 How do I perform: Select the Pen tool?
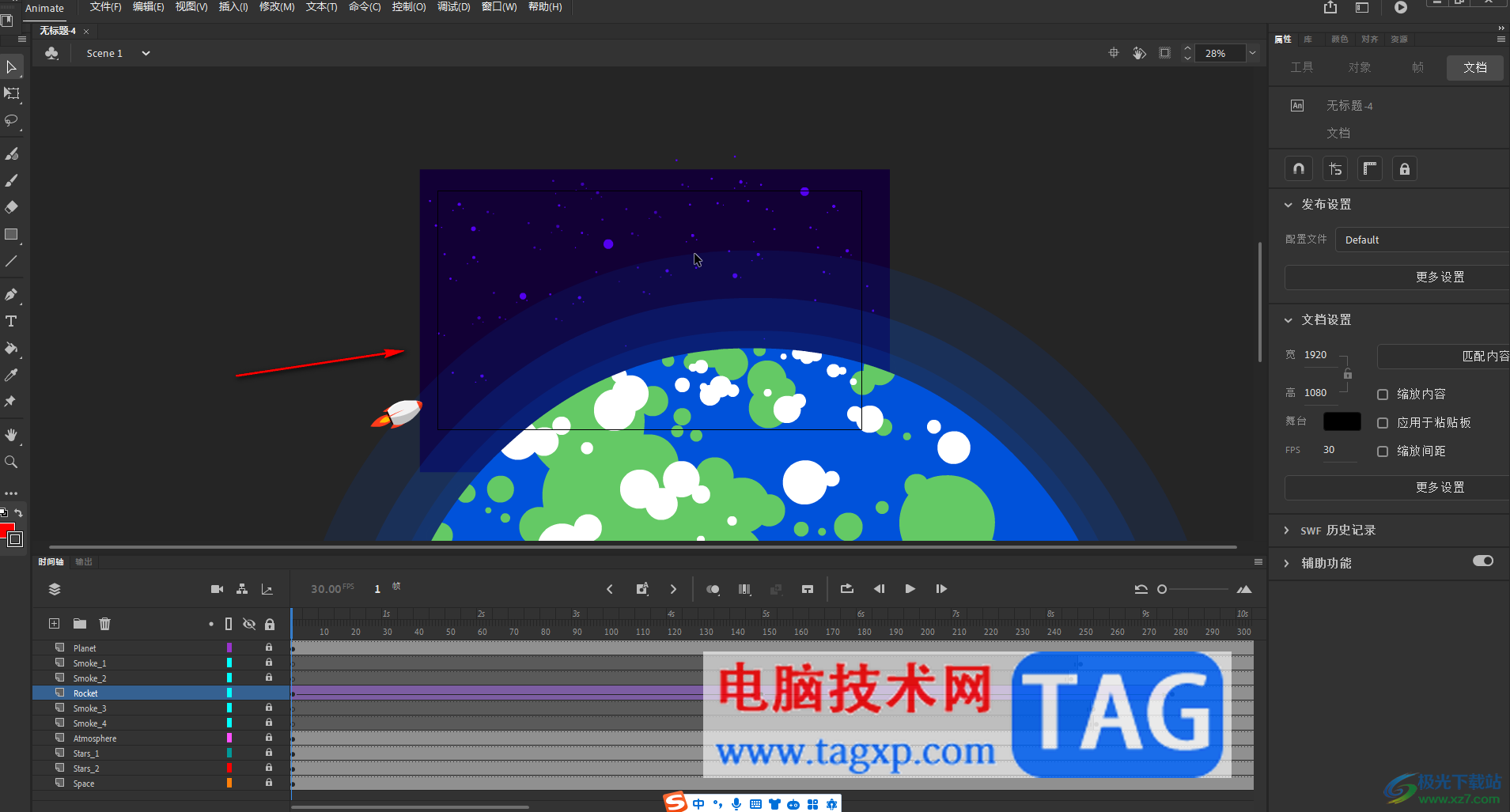click(11, 294)
